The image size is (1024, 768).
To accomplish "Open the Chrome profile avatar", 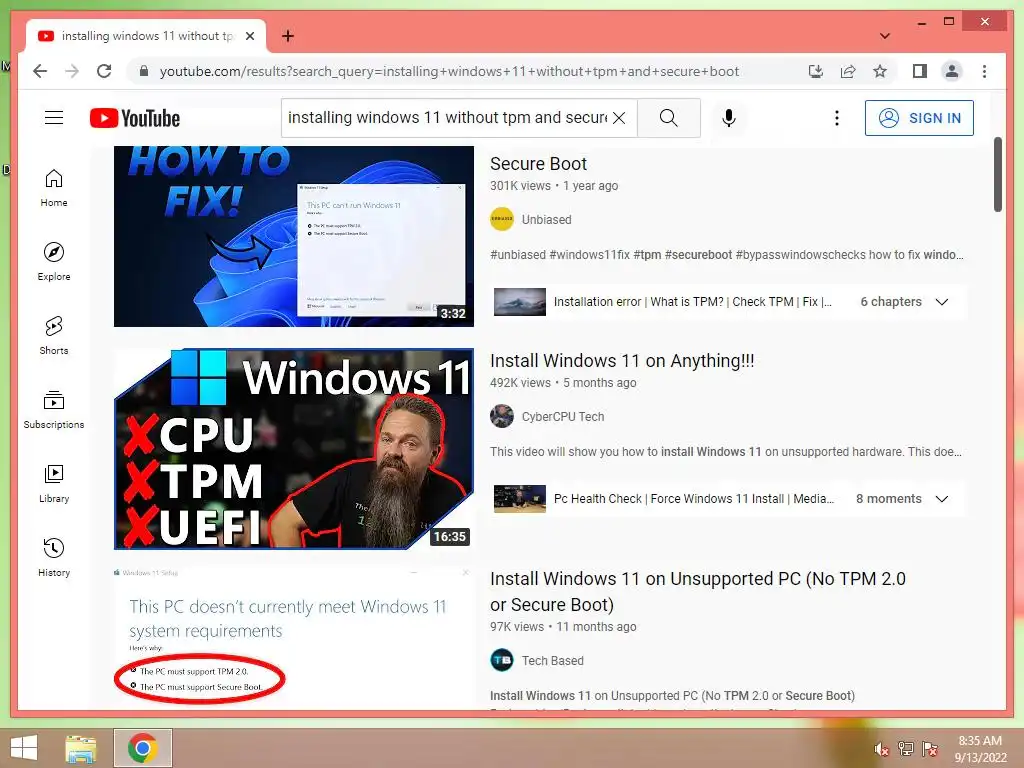I will [952, 71].
